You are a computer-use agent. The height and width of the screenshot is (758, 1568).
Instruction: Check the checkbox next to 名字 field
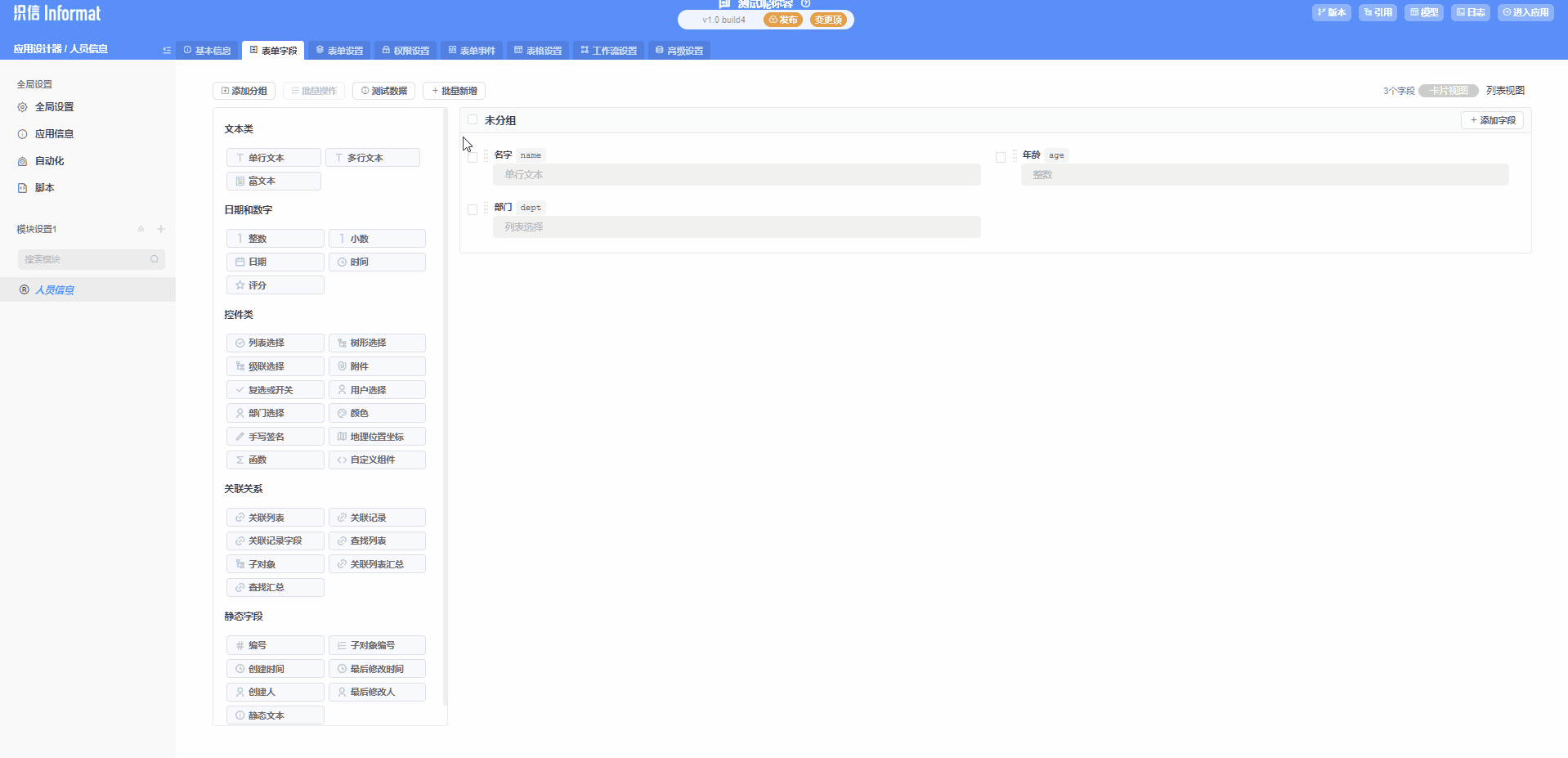coord(473,156)
